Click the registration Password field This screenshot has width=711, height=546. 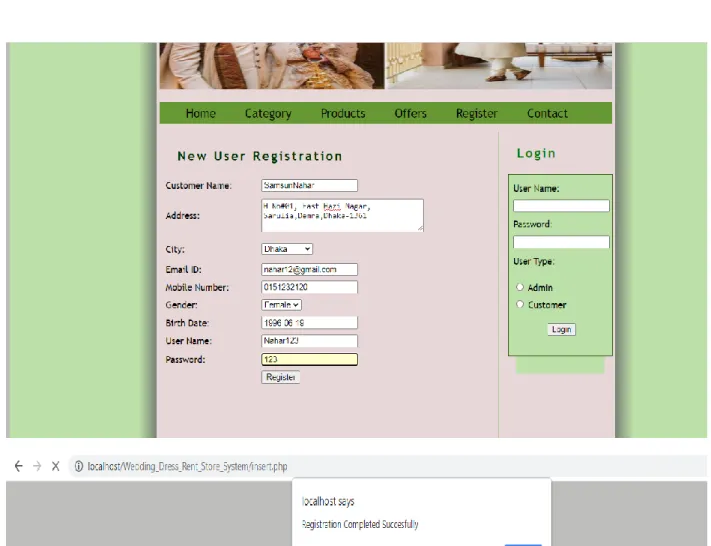pyautogui.click(x=309, y=360)
